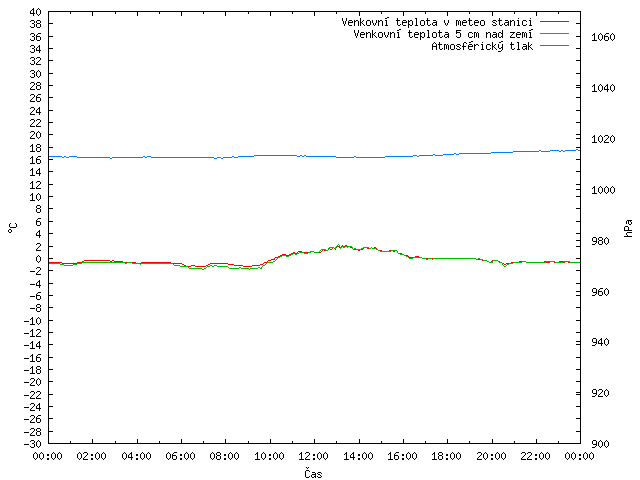640x480 pixels.
Task: Click the temperature dip near 20:30
Action: pyautogui.click(x=505, y=265)
